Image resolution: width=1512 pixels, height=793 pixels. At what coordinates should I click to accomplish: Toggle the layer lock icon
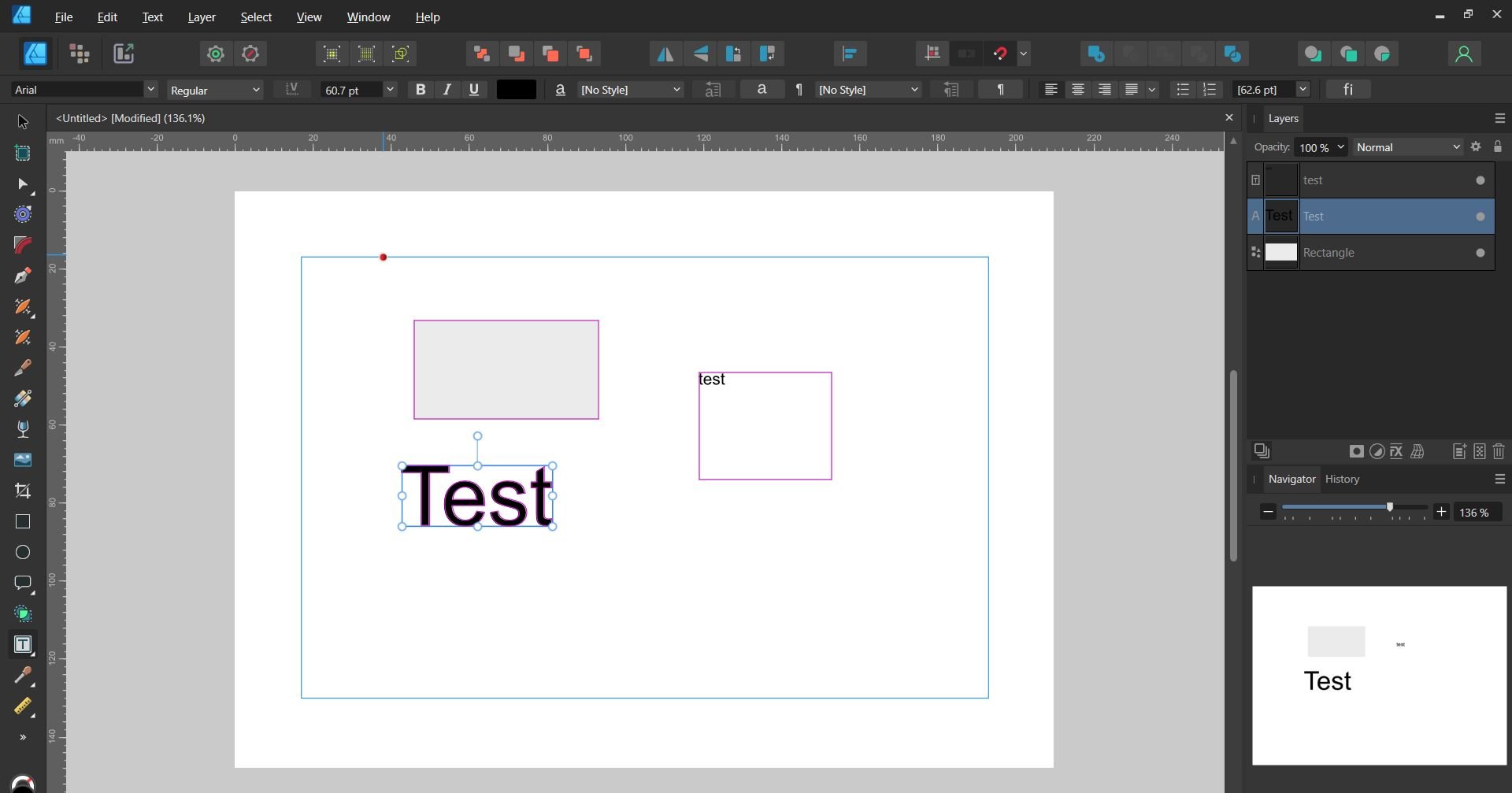(x=1498, y=147)
